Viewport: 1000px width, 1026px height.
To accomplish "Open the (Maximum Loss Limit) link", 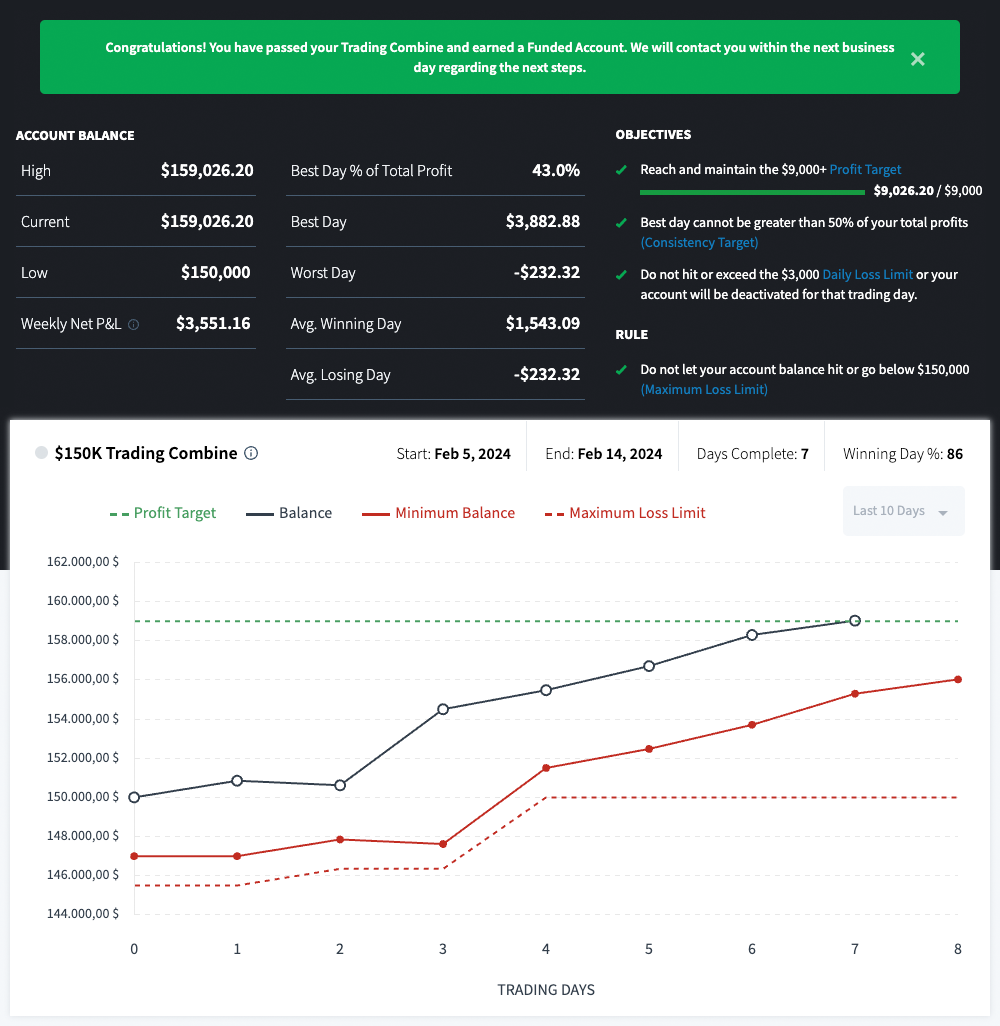I will tap(704, 389).
